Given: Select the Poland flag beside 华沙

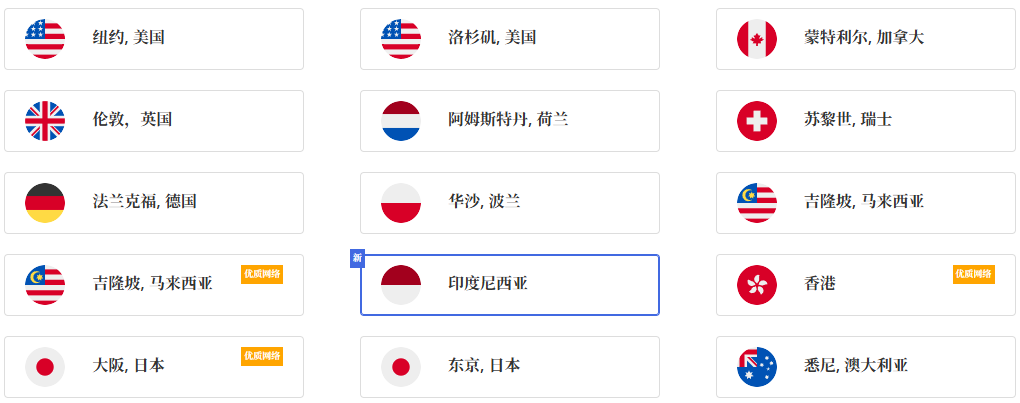Looking at the screenshot, I should coord(401,203).
